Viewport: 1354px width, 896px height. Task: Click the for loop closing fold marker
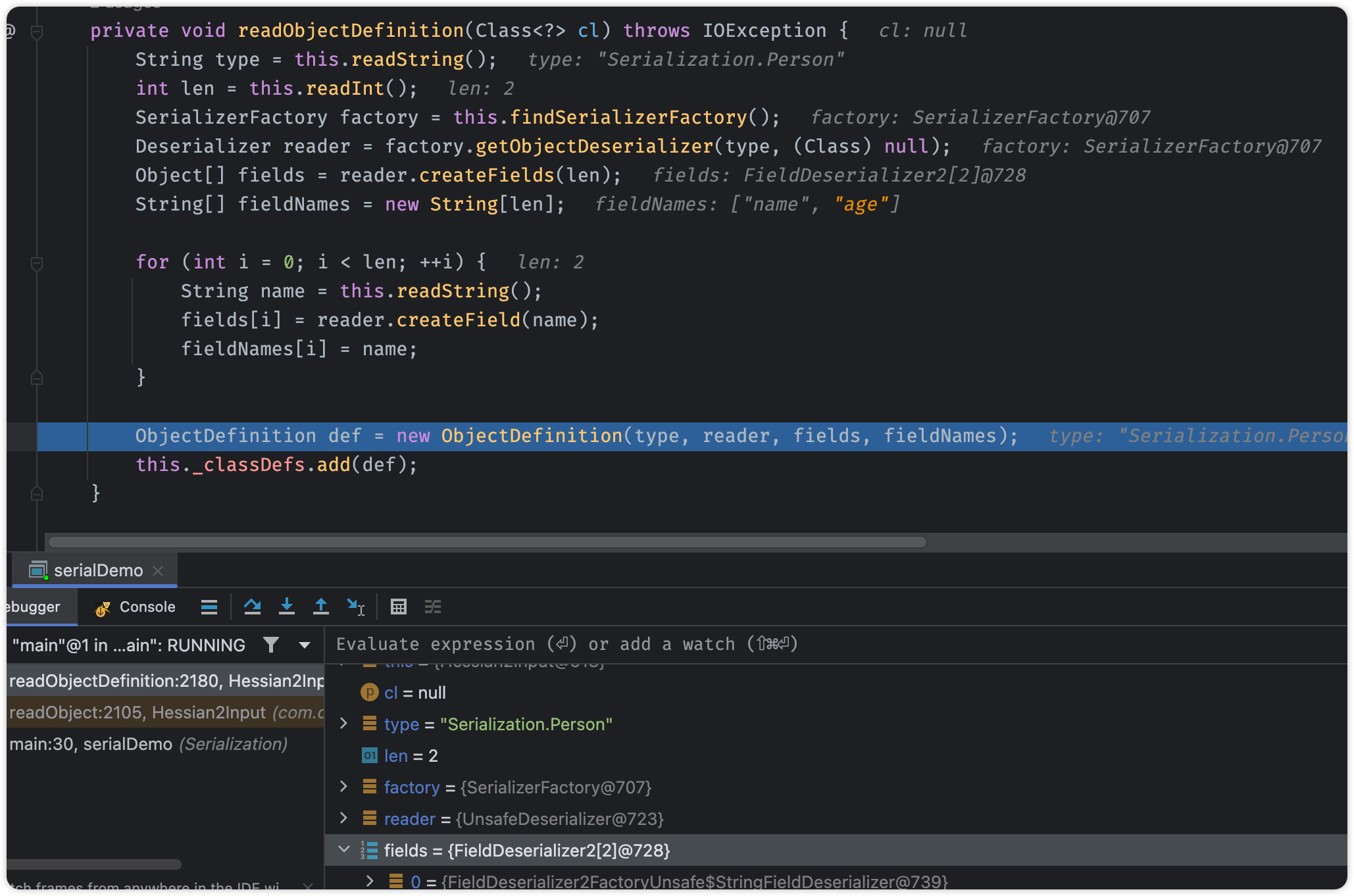pos(37,378)
